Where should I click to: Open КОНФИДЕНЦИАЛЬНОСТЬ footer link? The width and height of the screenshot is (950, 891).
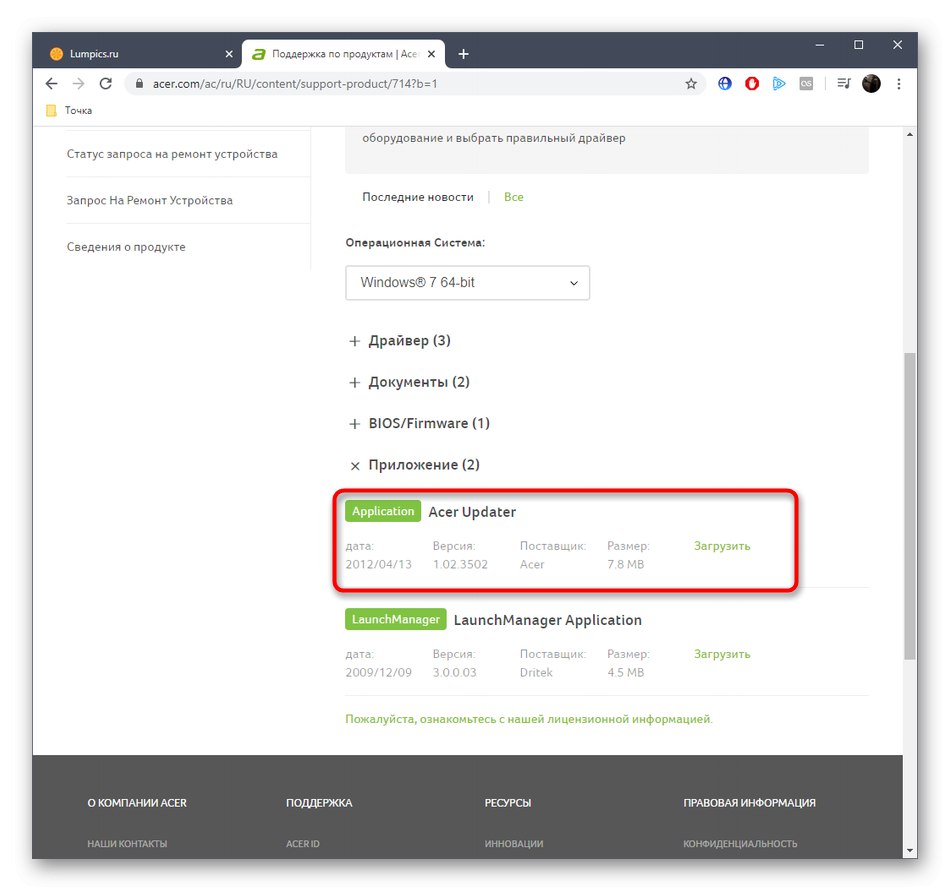click(740, 844)
